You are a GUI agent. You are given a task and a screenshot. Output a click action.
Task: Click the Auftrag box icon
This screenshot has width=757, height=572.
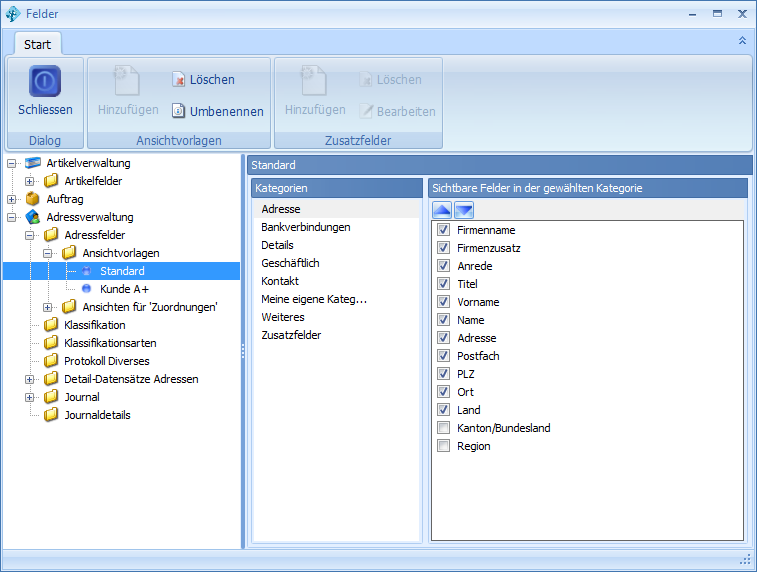pyautogui.click(x=32, y=198)
